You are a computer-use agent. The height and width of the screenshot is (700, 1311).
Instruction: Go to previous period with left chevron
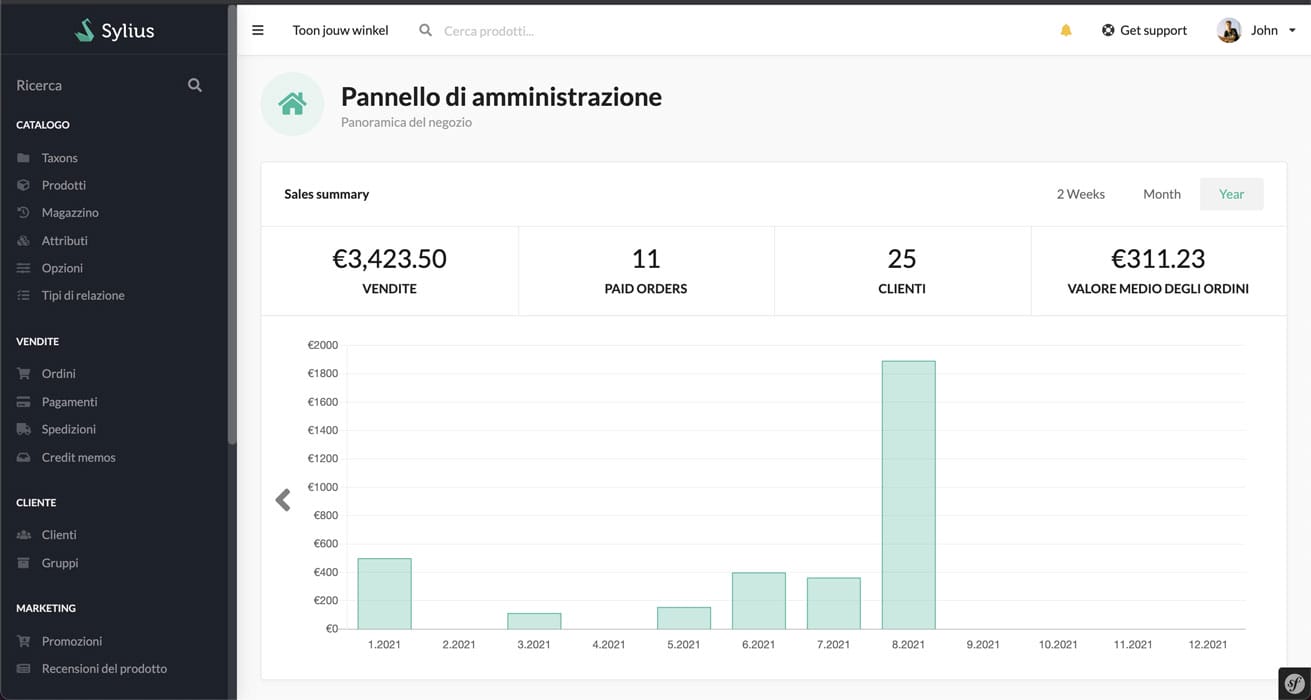click(x=283, y=500)
